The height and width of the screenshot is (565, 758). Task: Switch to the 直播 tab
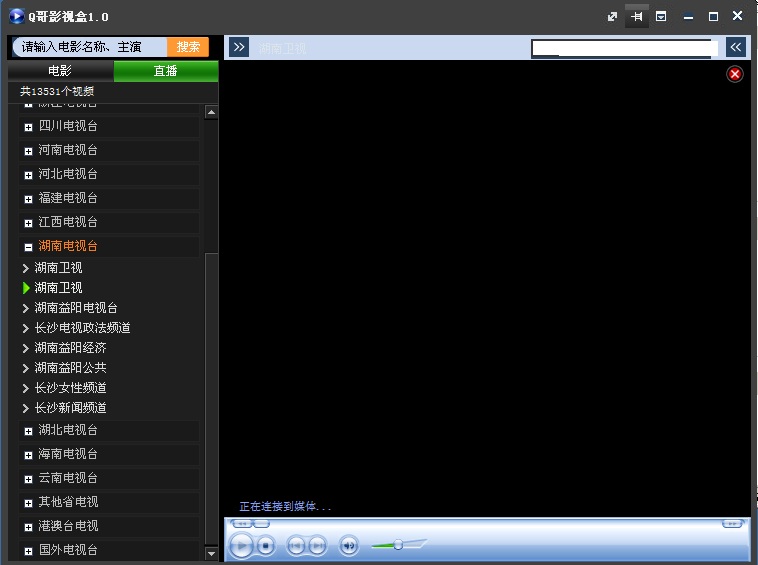(x=165, y=71)
